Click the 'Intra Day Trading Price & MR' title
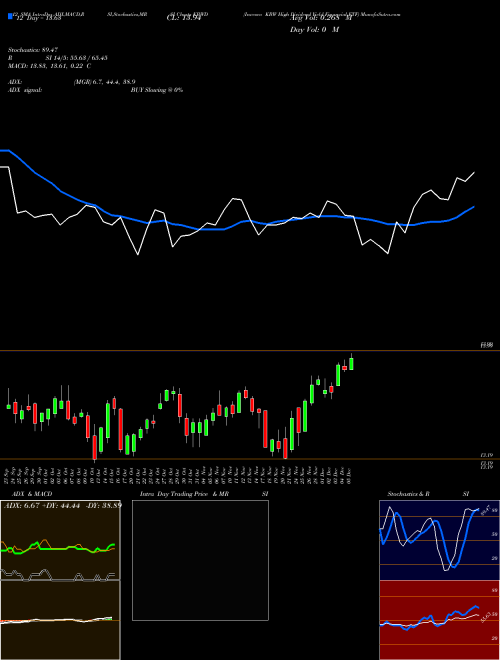Screen dimensions: 500x660 184,494
